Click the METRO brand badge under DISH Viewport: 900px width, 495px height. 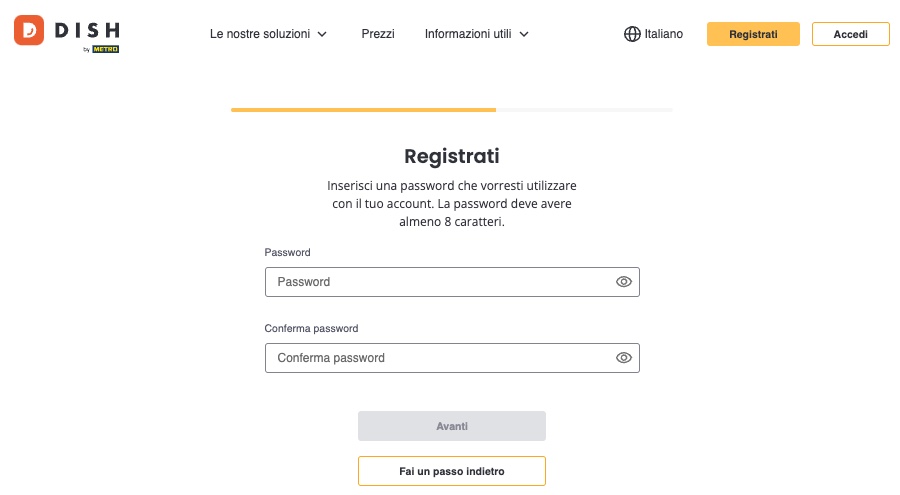coord(105,49)
